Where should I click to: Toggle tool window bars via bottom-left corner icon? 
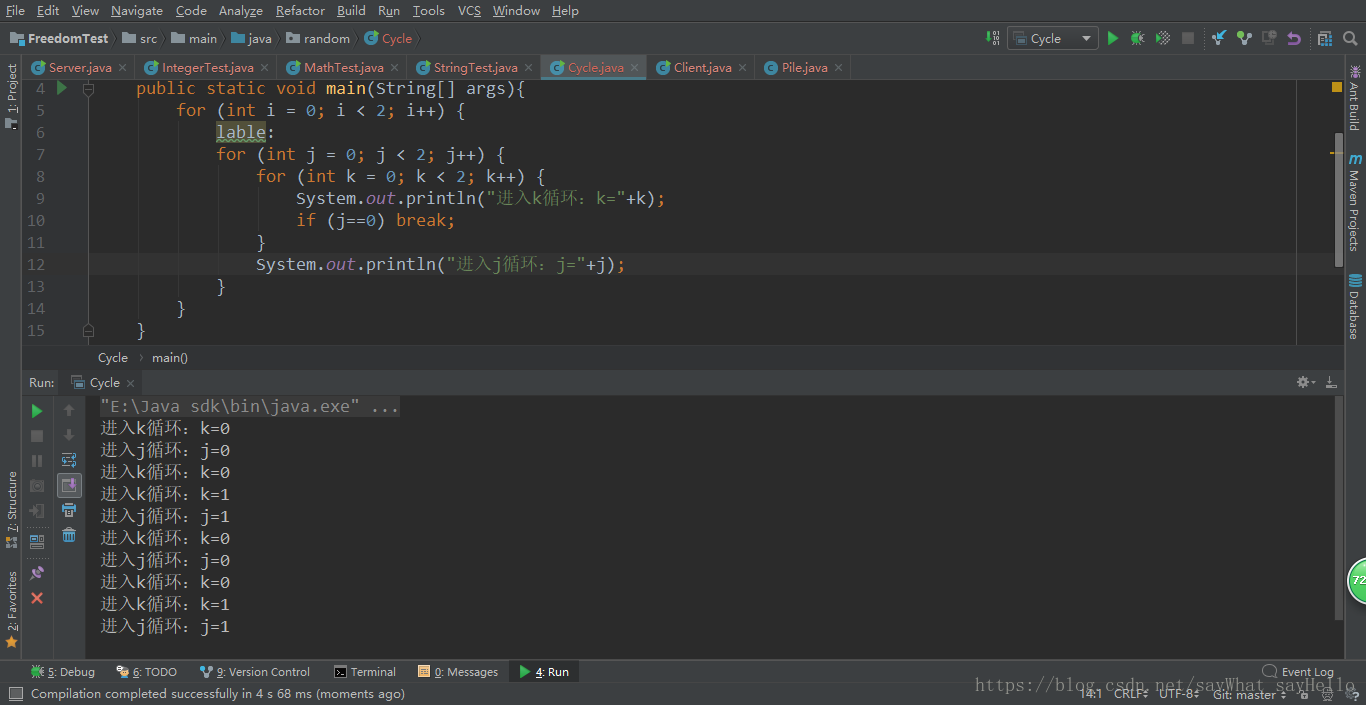pyautogui.click(x=14, y=693)
